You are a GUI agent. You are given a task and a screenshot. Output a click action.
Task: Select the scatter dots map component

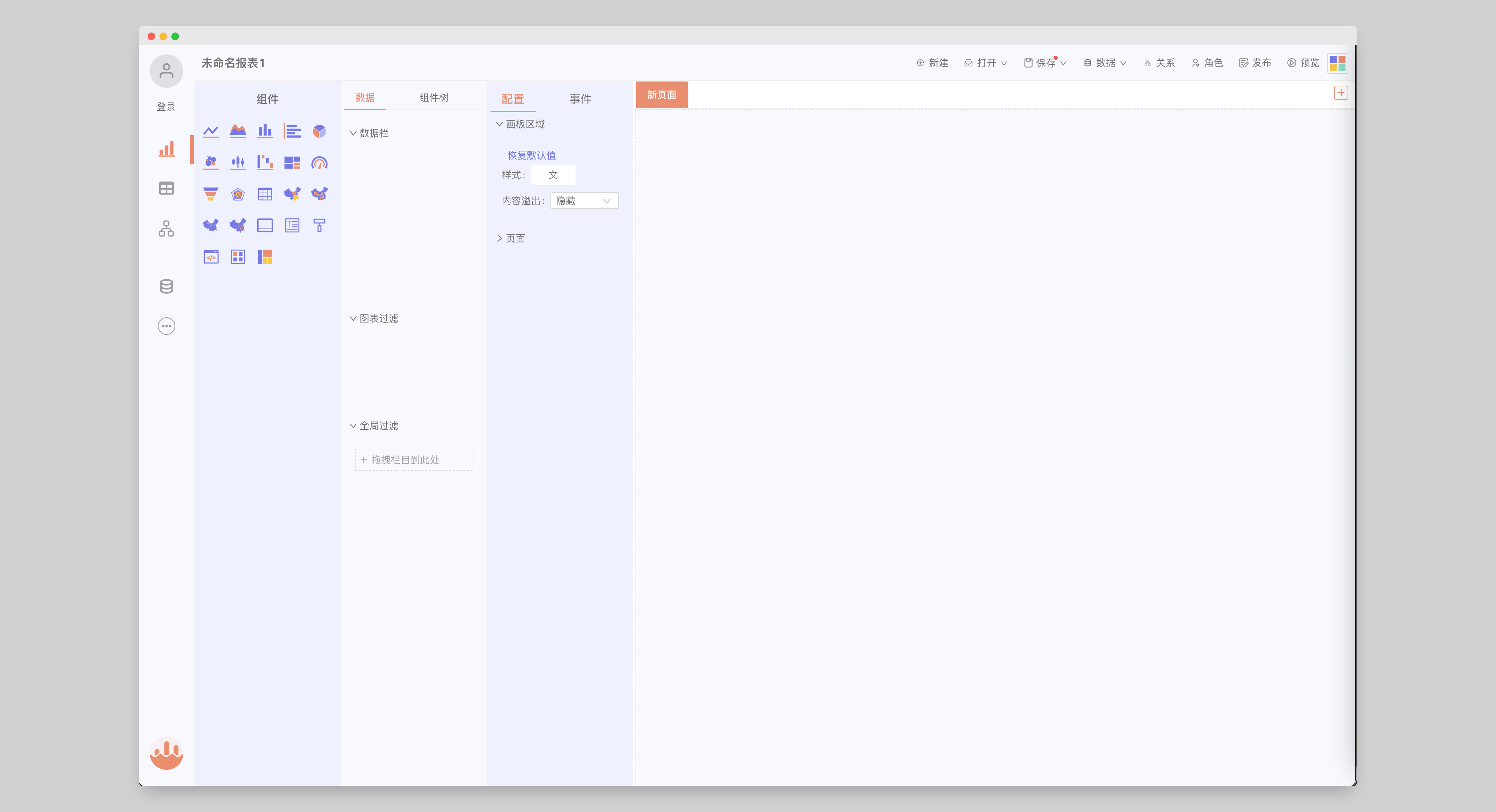(x=238, y=225)
